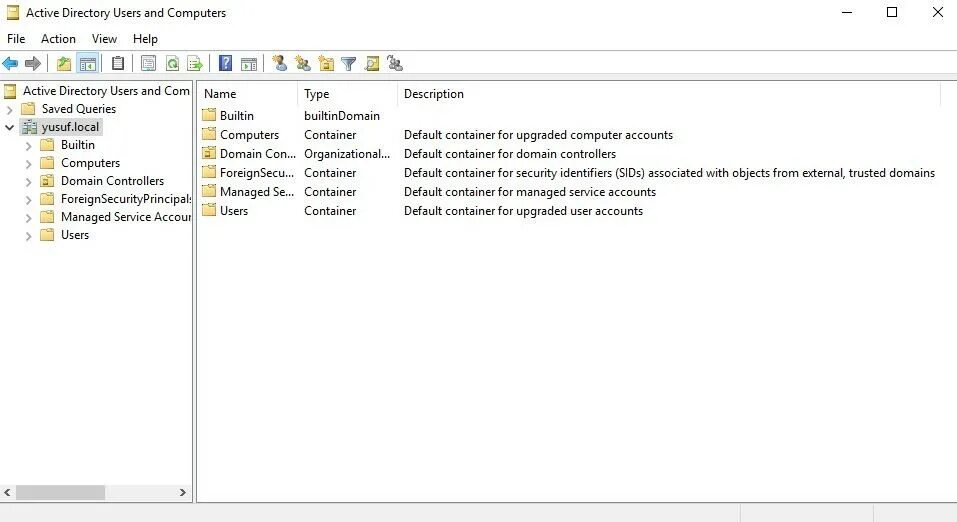Click the Back arrow in toolbar
Viewport: 957px width, 522px height.
coord(10,63)
